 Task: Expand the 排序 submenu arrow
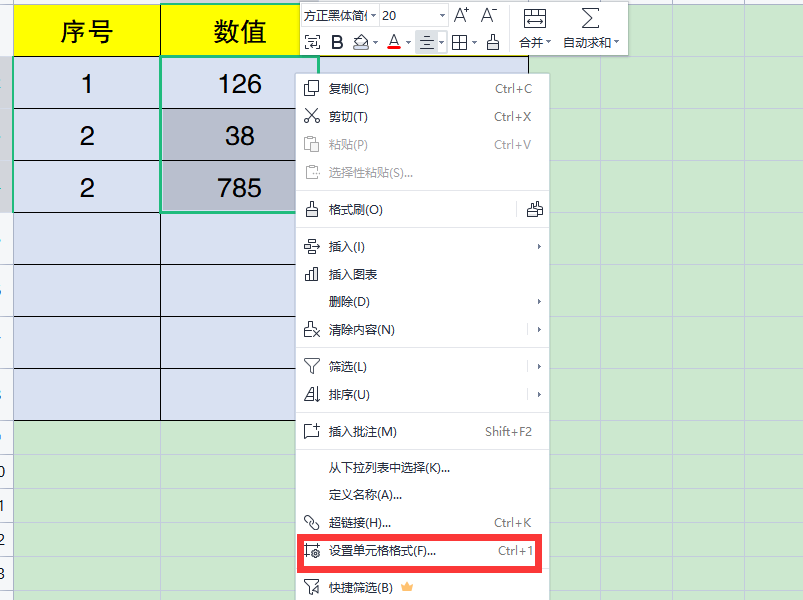539,395
